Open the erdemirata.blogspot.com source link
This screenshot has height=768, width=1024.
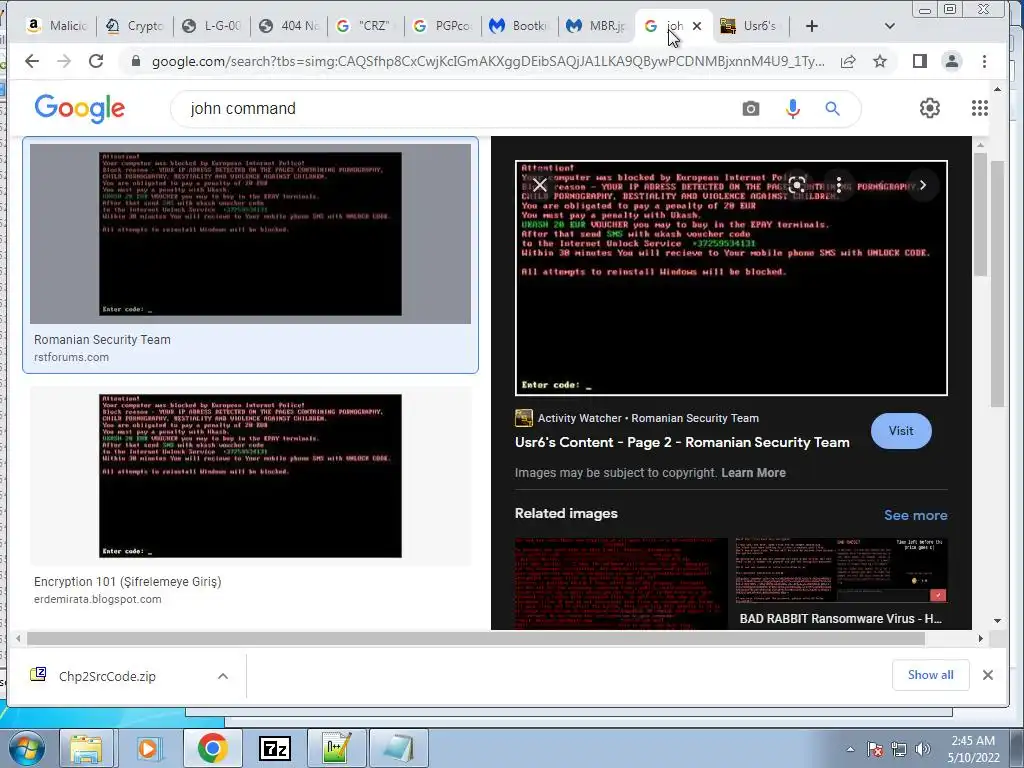97,599
